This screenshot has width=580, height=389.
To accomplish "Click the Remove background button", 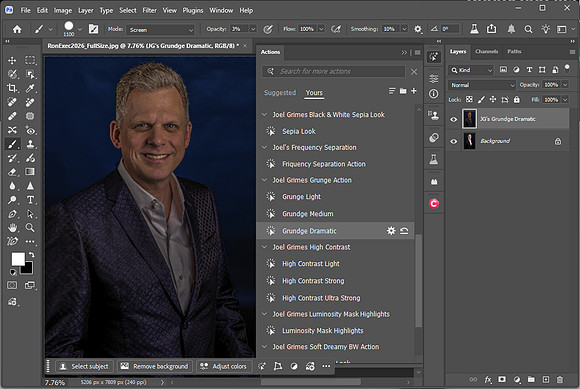I will [155, 366].
